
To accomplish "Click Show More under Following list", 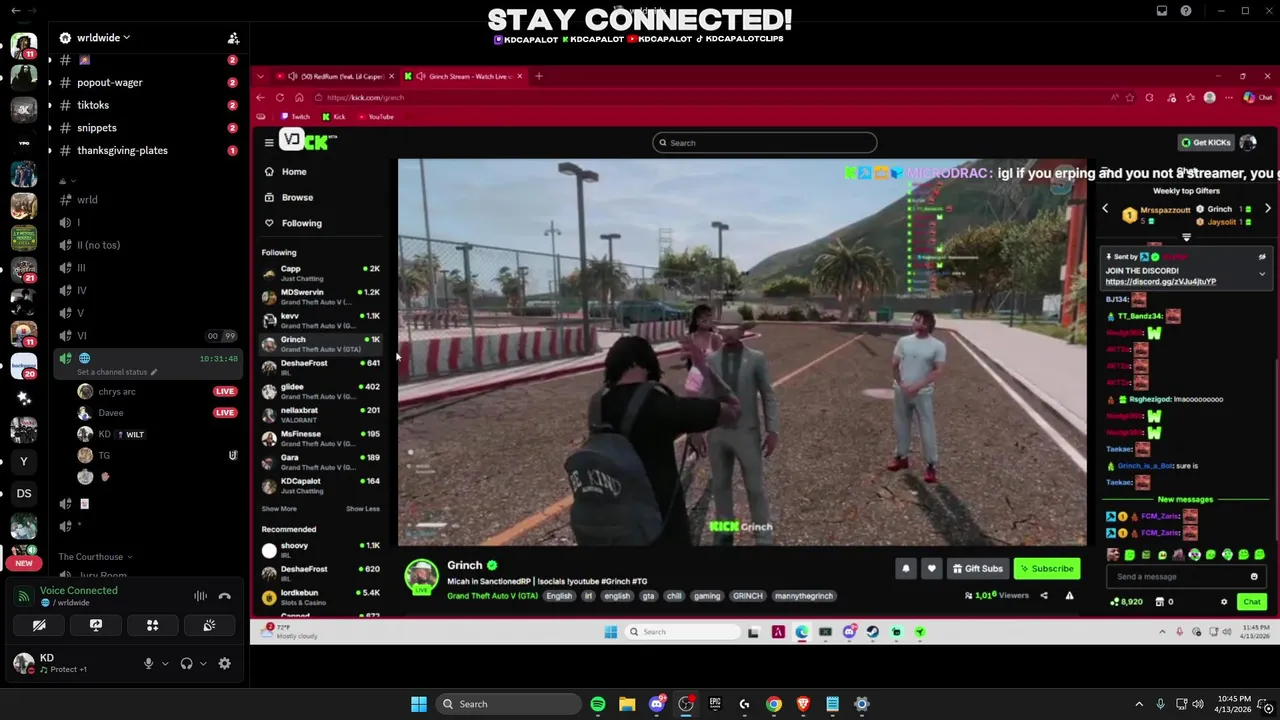I will 279,509.
